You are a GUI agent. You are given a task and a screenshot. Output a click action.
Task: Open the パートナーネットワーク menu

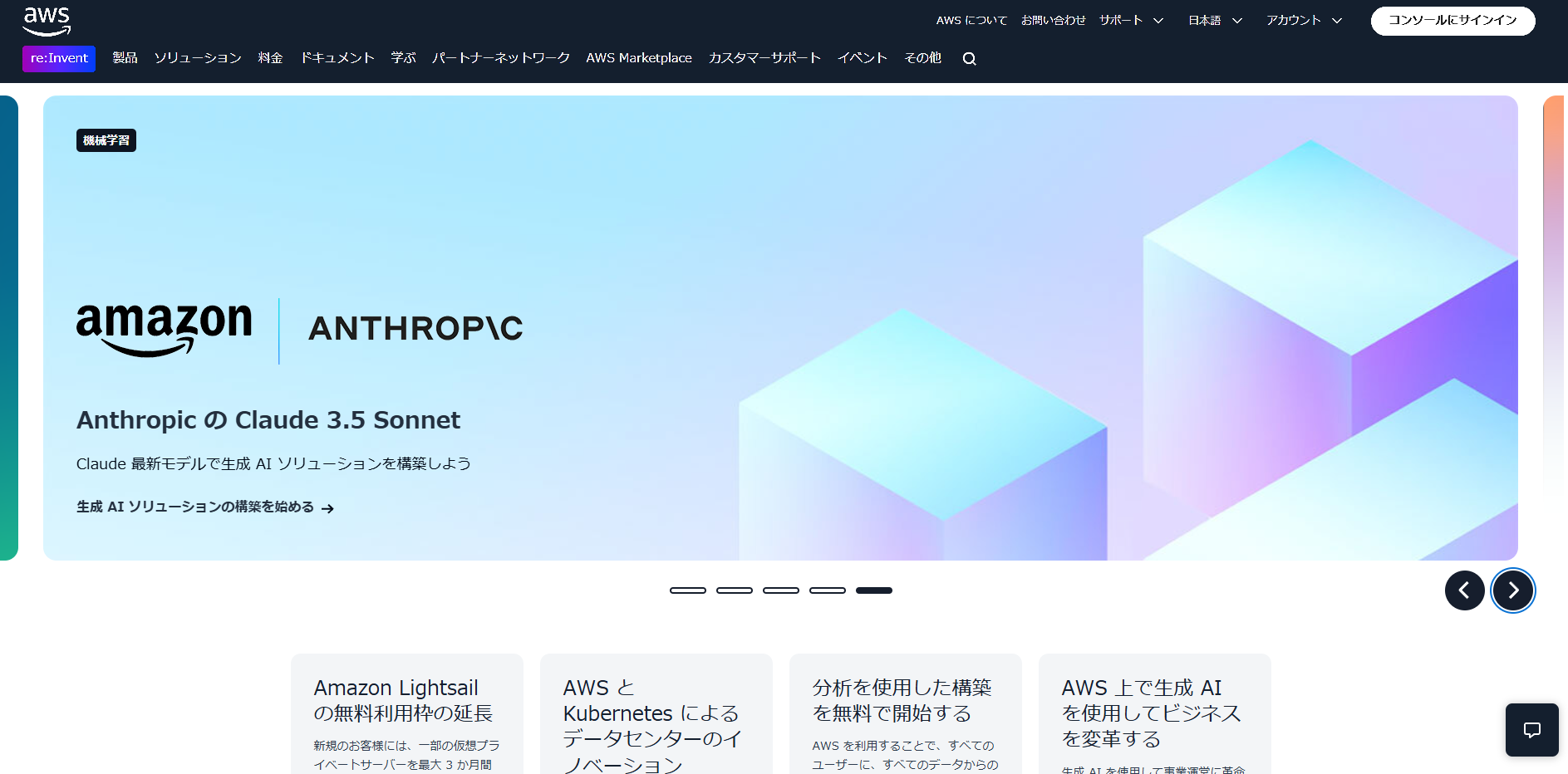[501, 58]
